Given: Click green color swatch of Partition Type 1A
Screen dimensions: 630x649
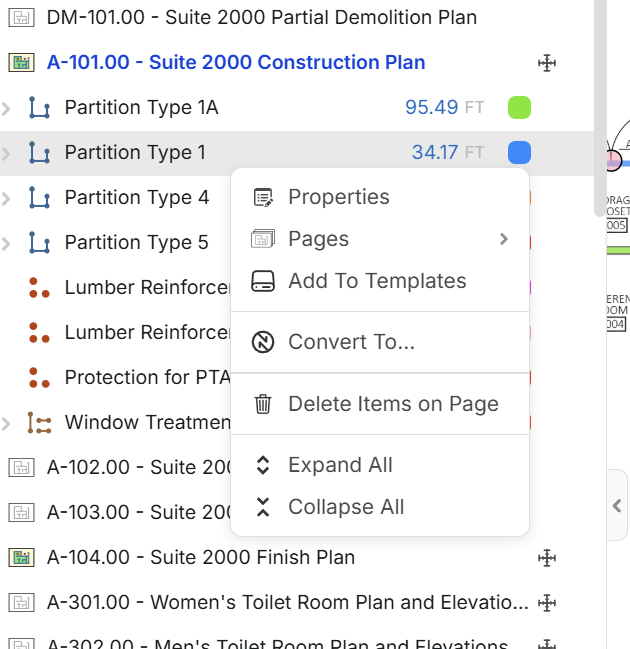Looking at the screenshot, I should (519, 108).
